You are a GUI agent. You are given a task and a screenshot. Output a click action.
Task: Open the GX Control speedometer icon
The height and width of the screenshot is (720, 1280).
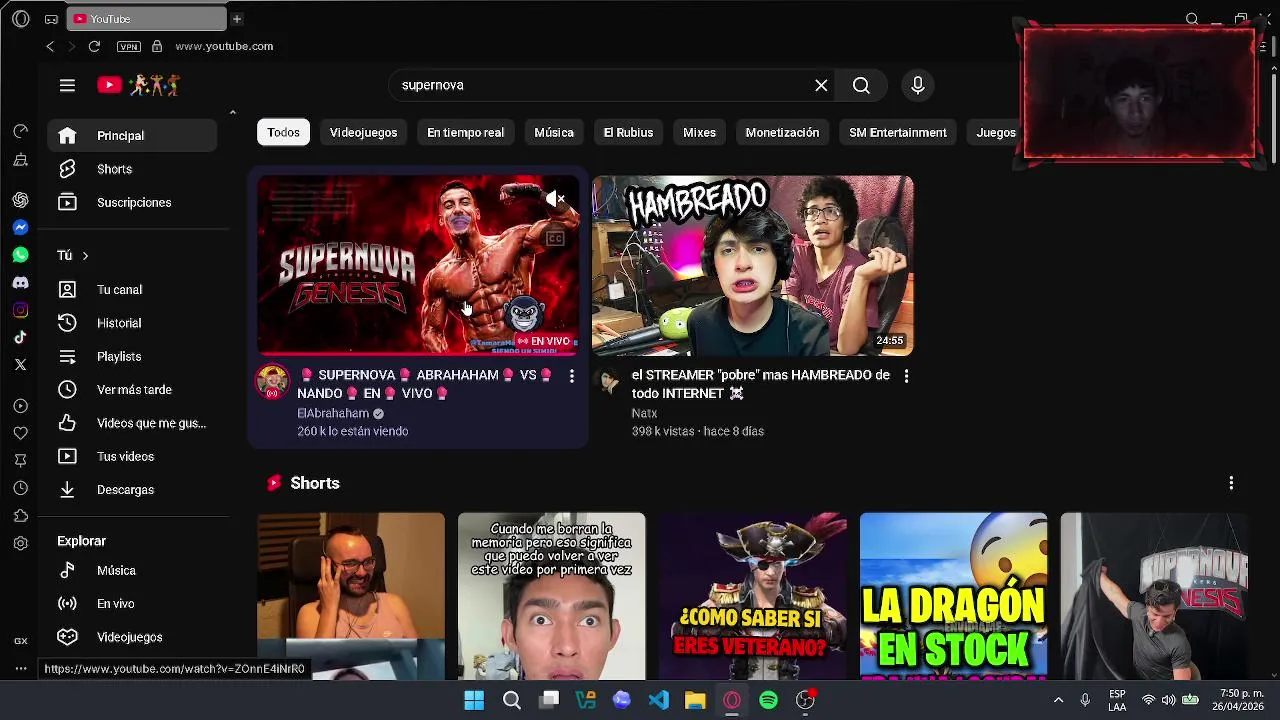[20, 131]
